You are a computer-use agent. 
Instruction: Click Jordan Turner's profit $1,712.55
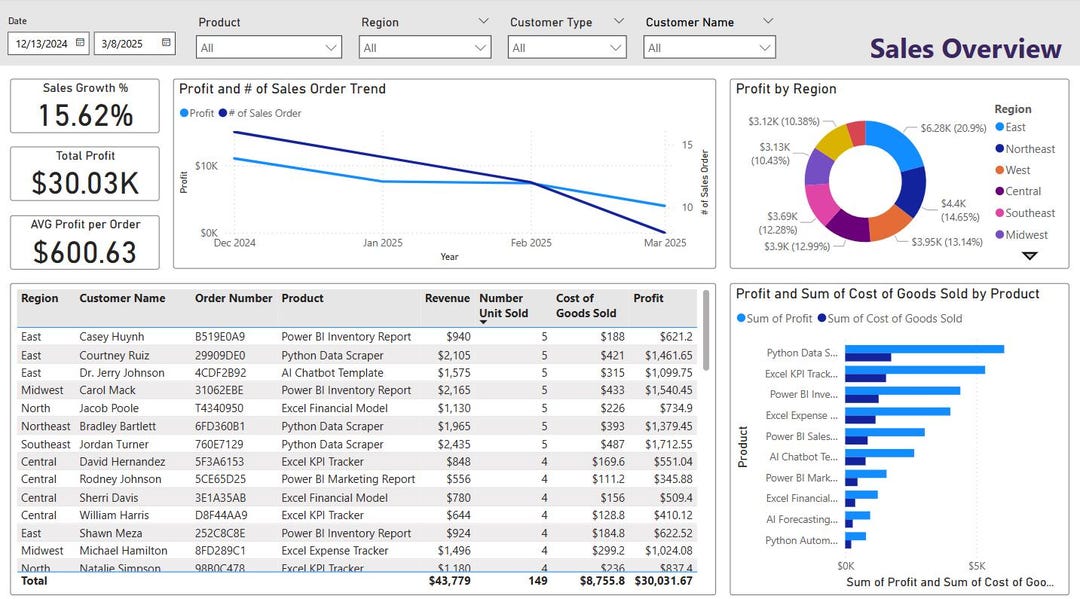(x=669, y=444)
